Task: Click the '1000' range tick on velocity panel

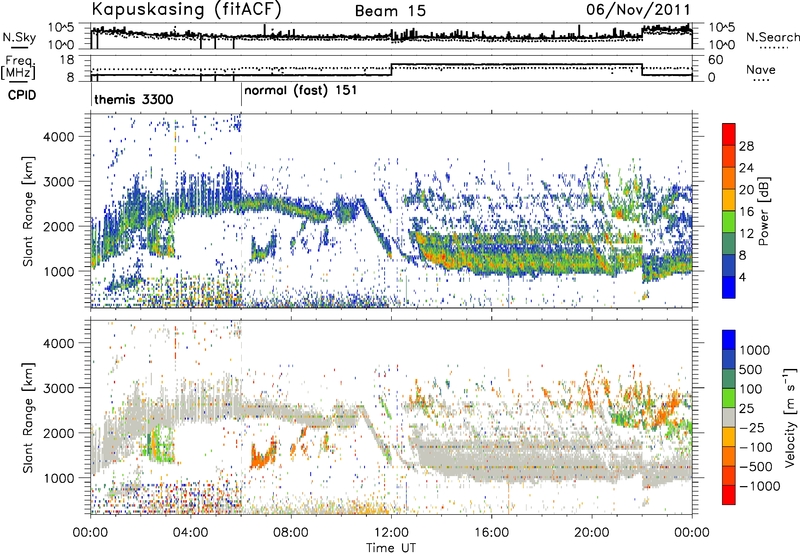Action: 58,477
